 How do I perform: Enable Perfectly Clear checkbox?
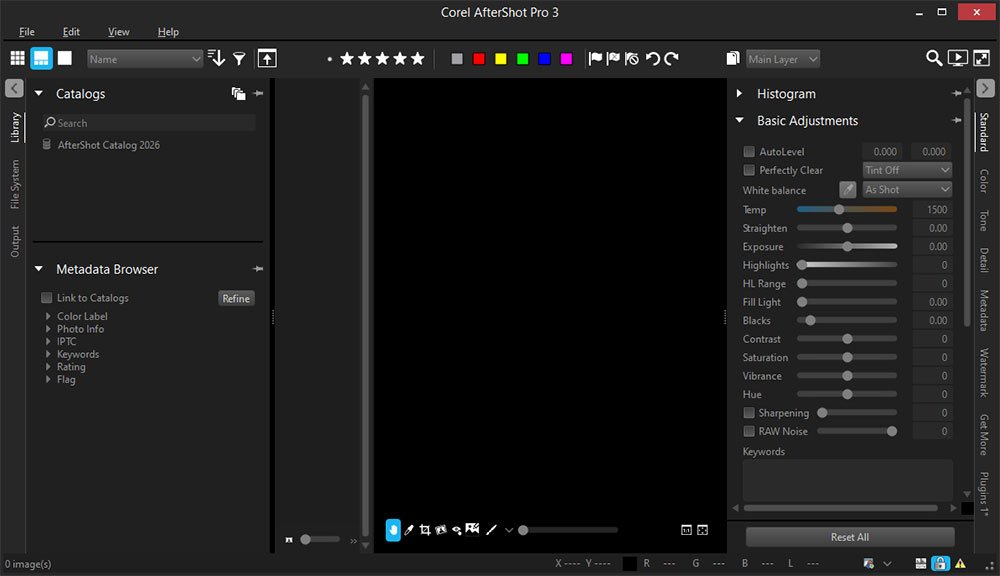749,170
